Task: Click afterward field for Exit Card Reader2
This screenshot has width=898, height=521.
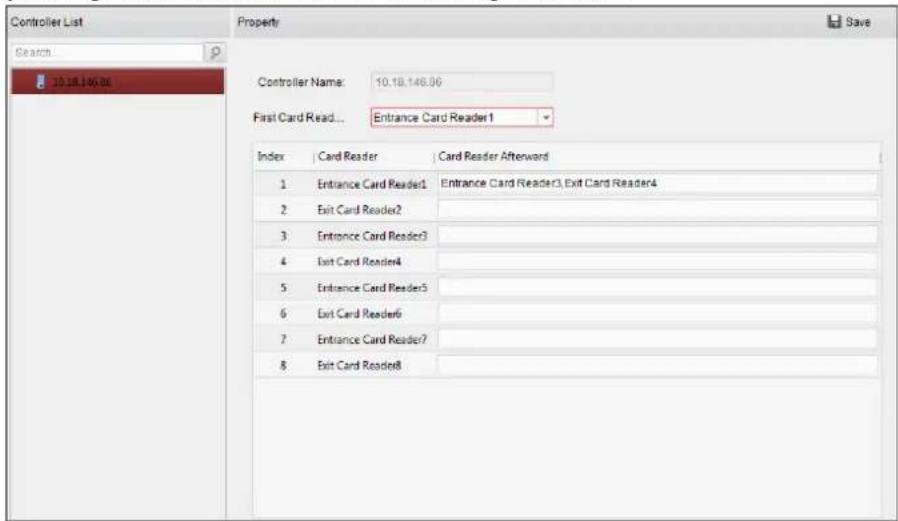Action: click(657, 210)
